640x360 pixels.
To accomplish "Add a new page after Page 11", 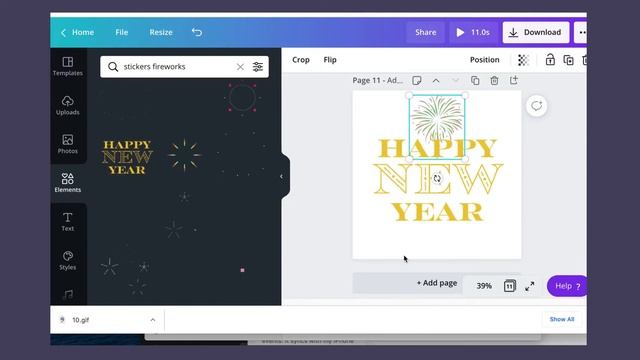I will (x=514, y=80).
